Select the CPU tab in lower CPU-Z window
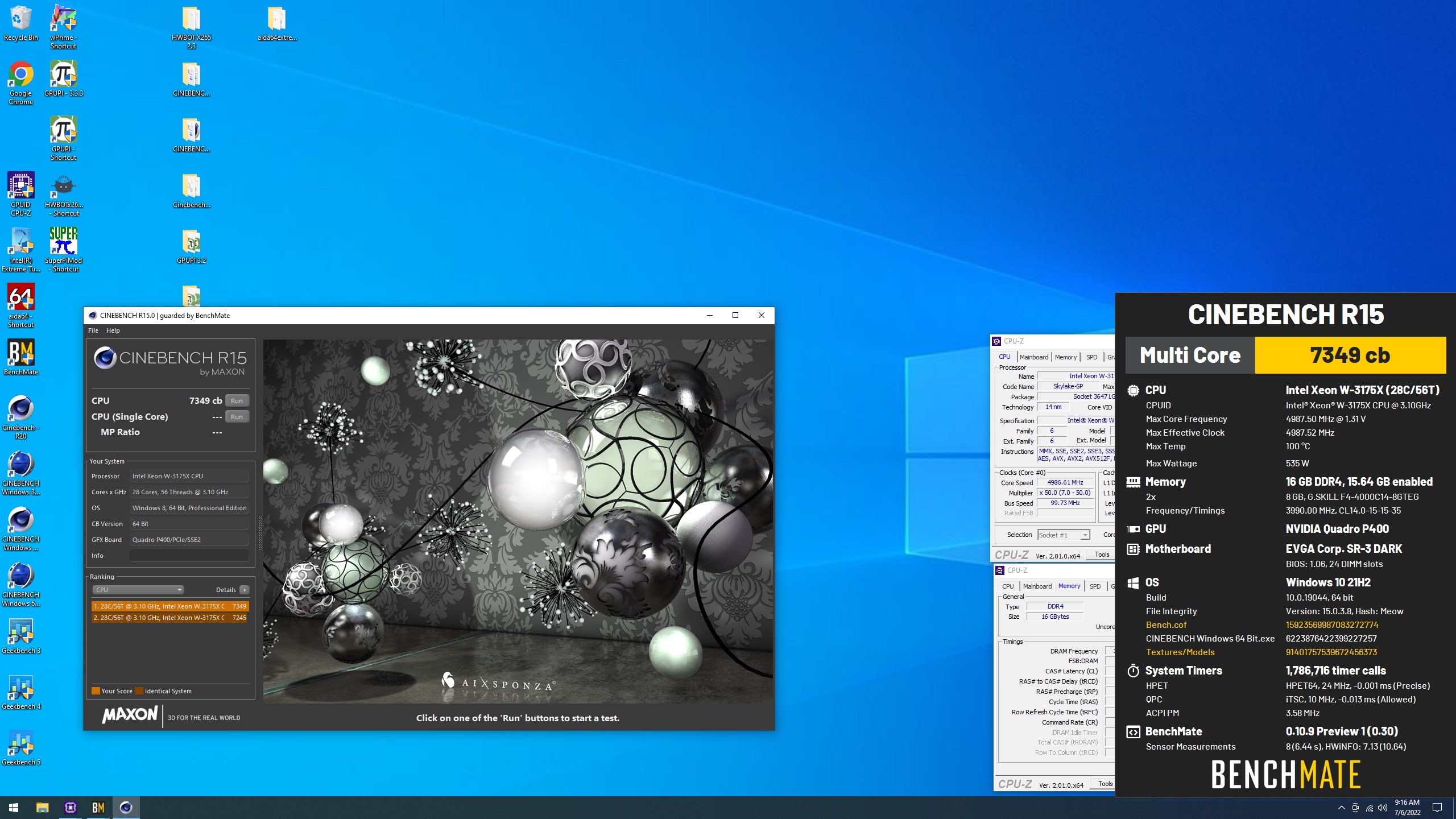The width and height of the screenshot is (1456, 819). pos(1008,586)
